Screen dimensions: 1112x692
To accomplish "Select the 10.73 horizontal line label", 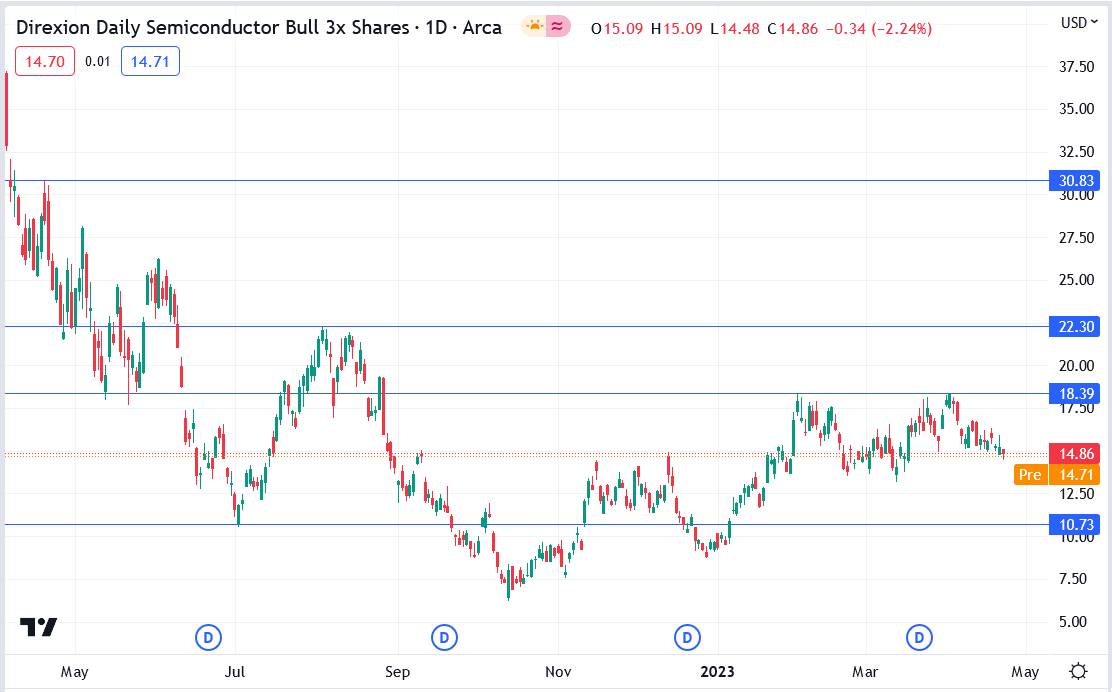I will tap(1074, 525).
